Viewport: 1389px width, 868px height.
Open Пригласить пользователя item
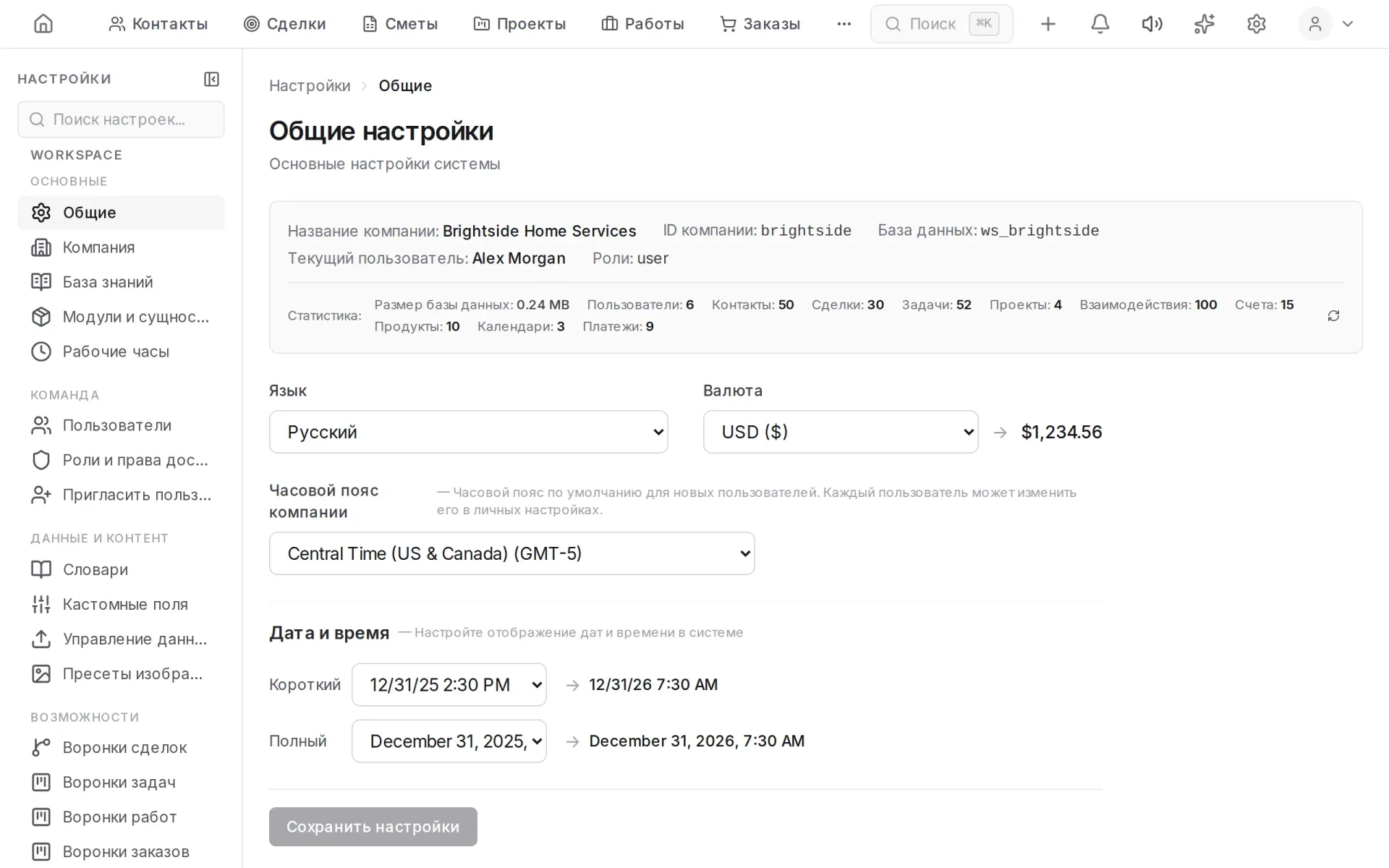coord(121,495)
